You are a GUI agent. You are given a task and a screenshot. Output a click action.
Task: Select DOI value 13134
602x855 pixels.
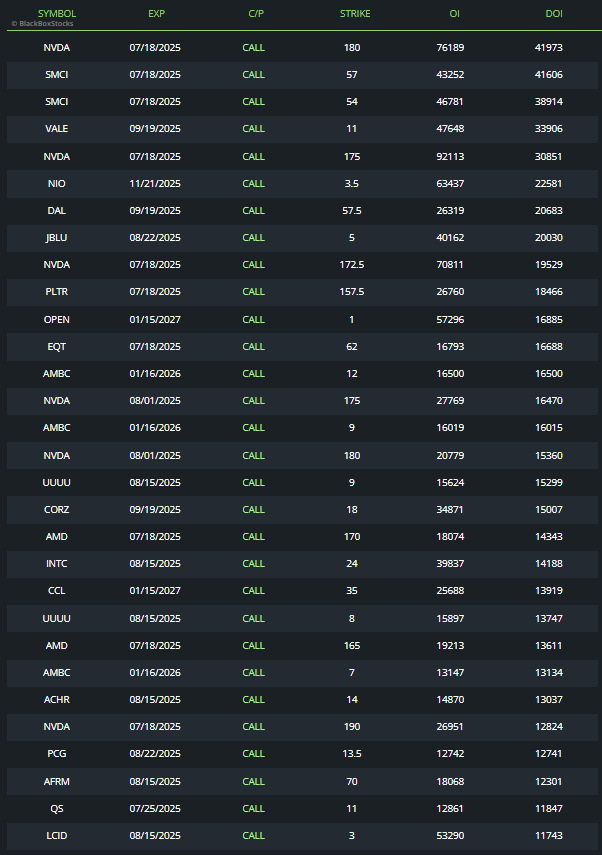(549, 673)
